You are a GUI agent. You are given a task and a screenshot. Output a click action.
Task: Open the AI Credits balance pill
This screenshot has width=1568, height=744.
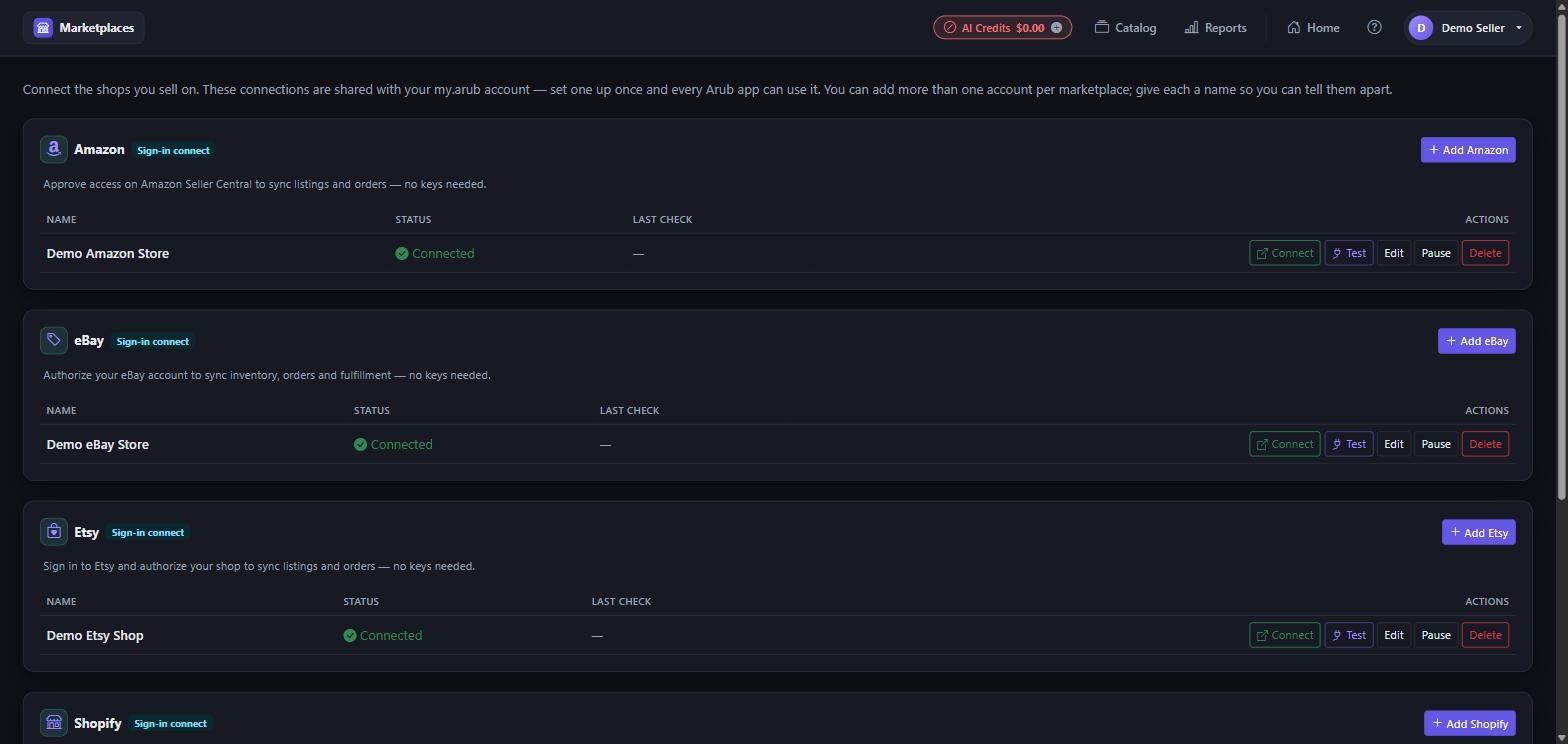click(x=1002, y=28)
